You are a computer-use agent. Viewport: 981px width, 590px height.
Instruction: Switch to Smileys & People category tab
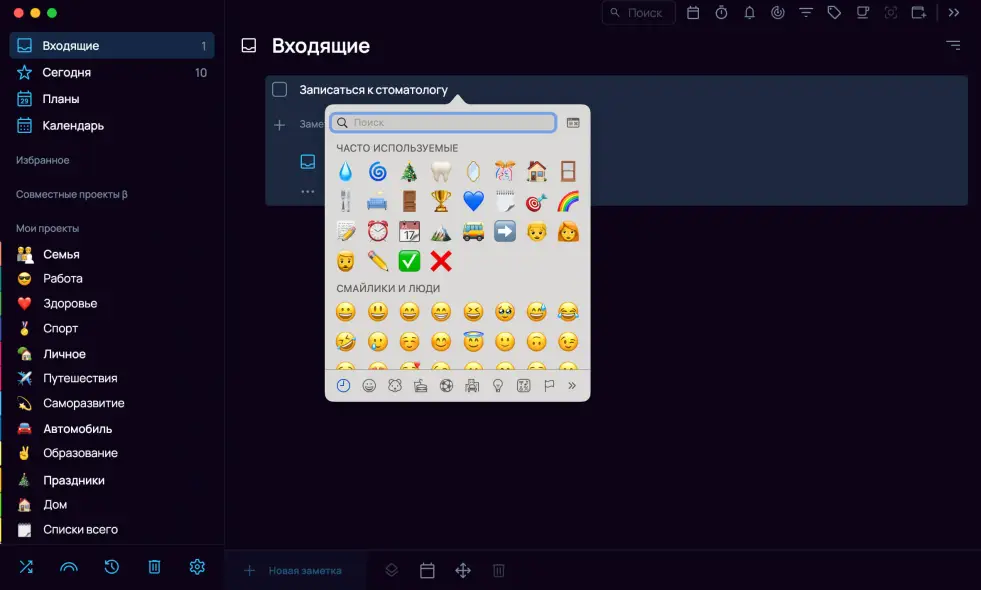point(369,386)
